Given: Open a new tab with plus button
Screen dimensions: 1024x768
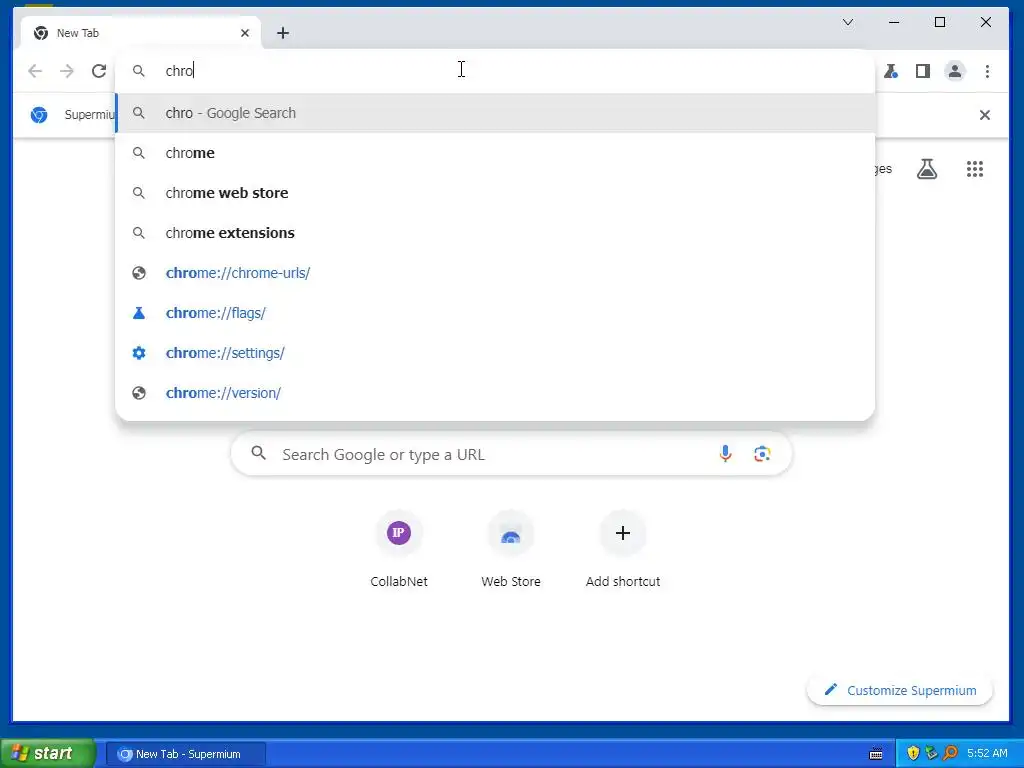Looking at the screenshot, I should pos(283,33).
